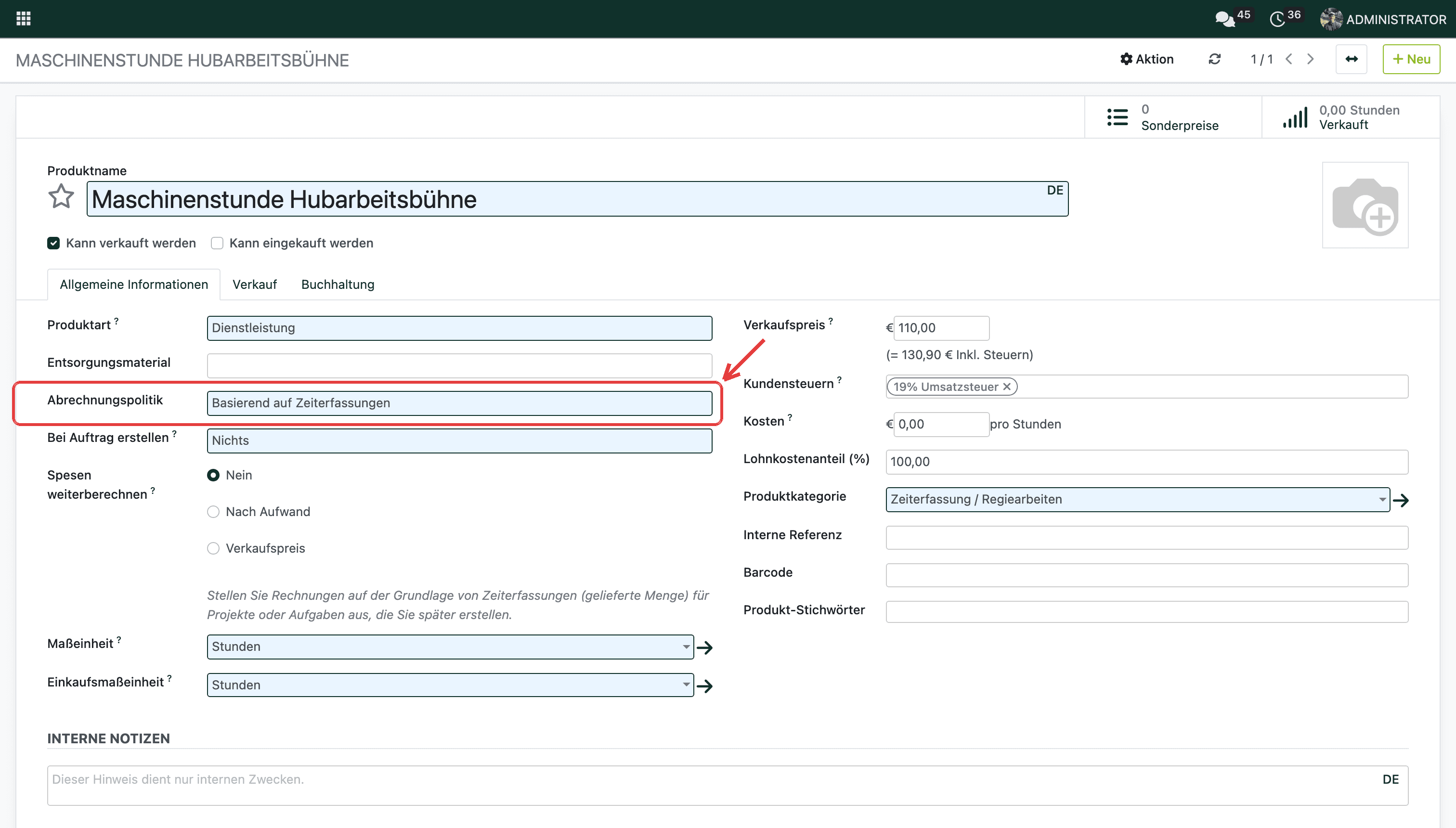The width and height of the screenshot is (1456, 828).
Task: Uncheck Kann verkauft werden
Action: click(53, 244)
